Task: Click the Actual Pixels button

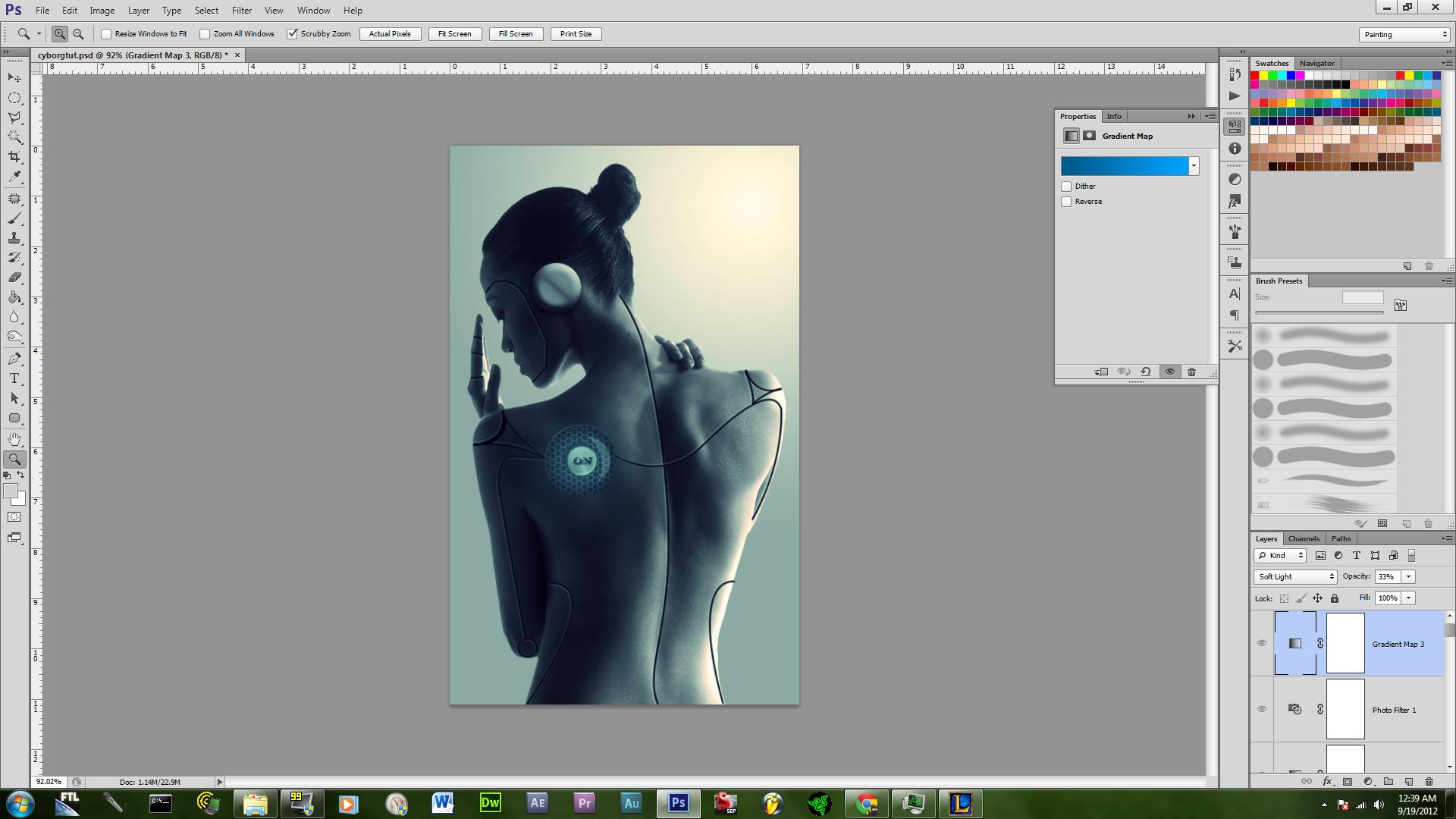Action: click(x=390, y=34)
